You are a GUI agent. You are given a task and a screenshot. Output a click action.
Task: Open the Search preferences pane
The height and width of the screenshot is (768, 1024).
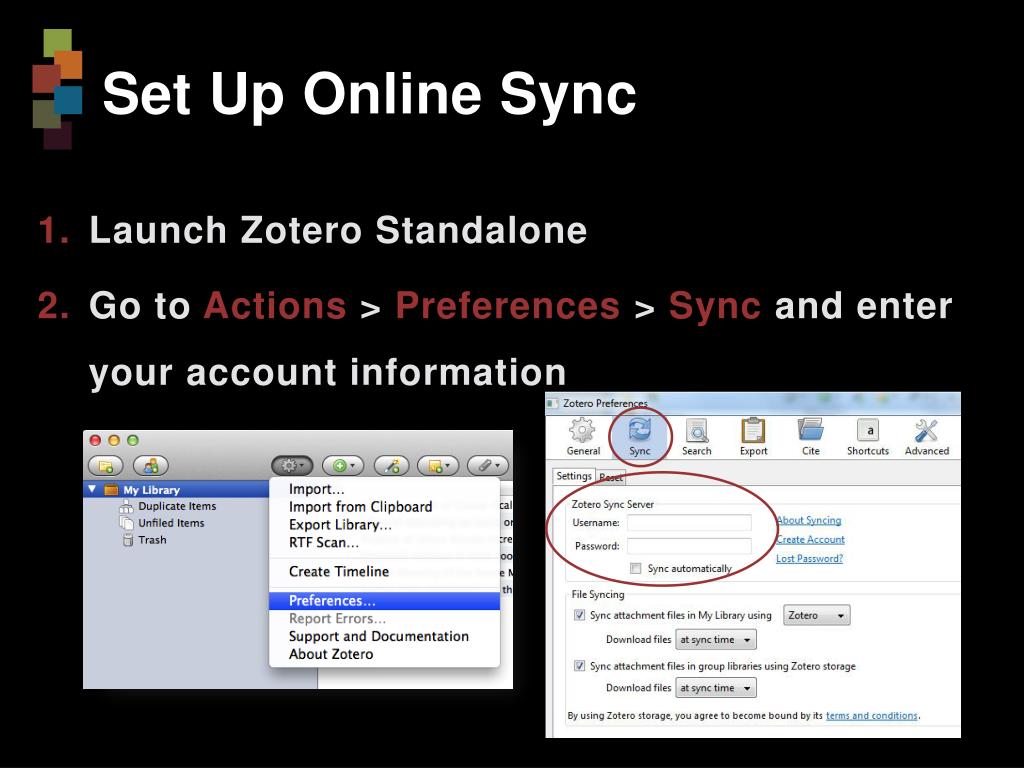697,437
